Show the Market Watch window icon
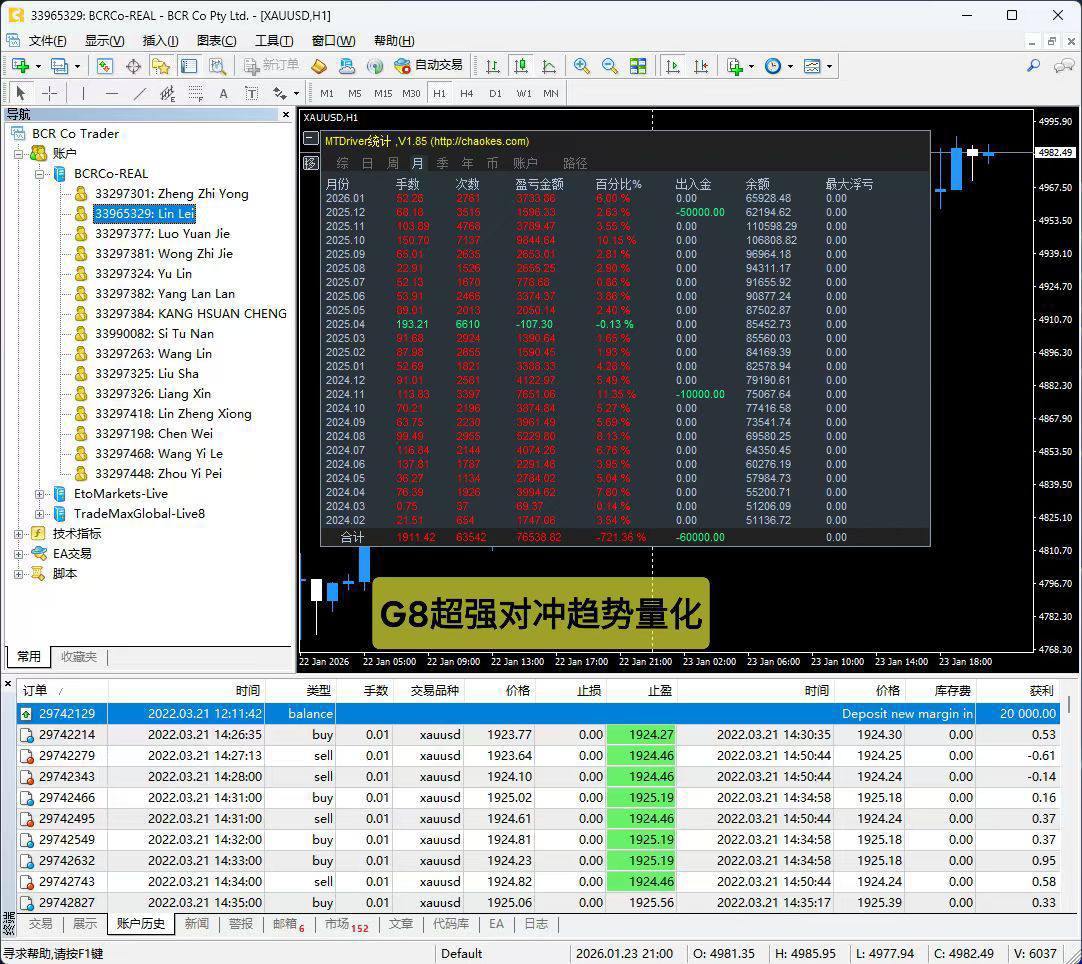This screenshot has width=1082, height=964. click(x=104, y=66)
